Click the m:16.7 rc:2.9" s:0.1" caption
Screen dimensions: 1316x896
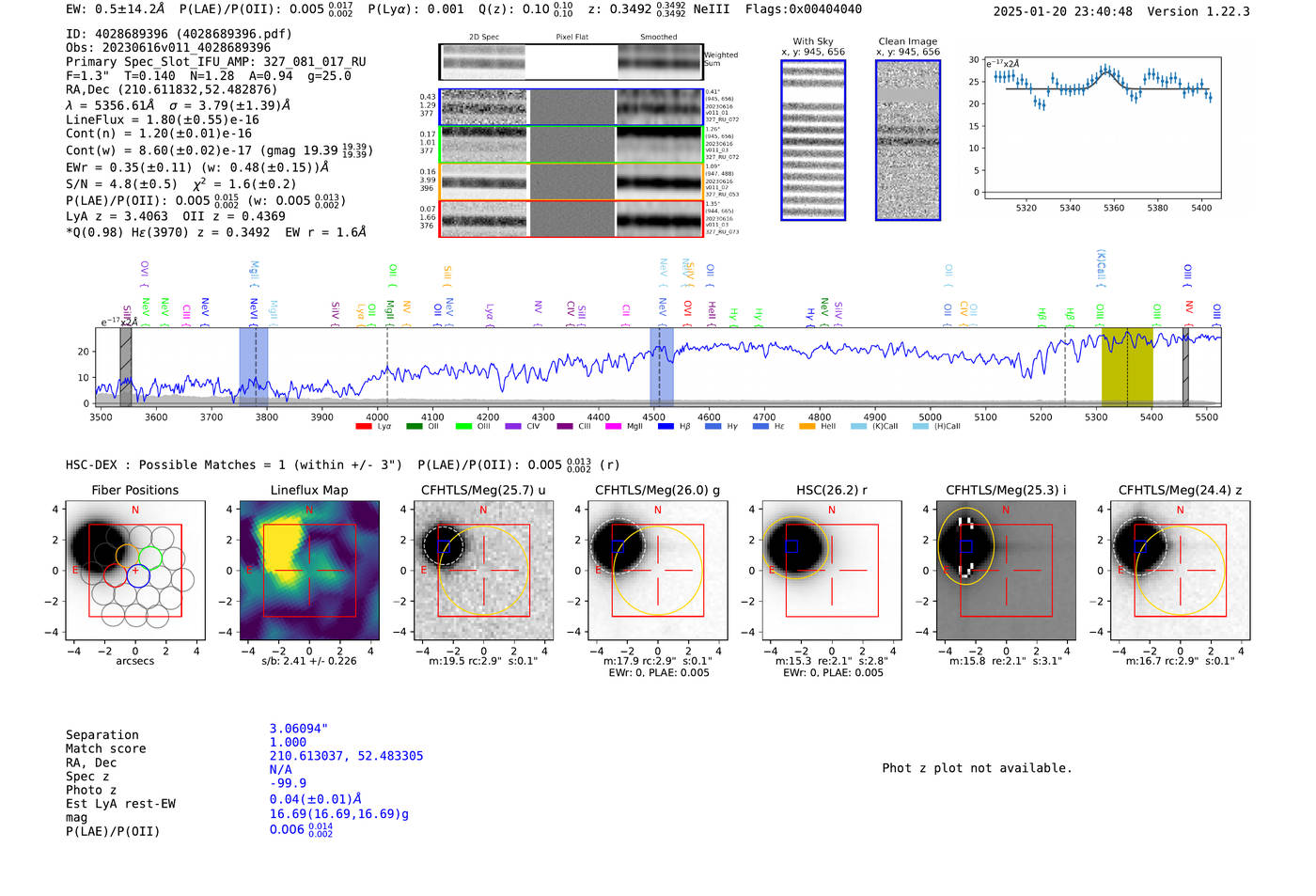coord(1181,661)
